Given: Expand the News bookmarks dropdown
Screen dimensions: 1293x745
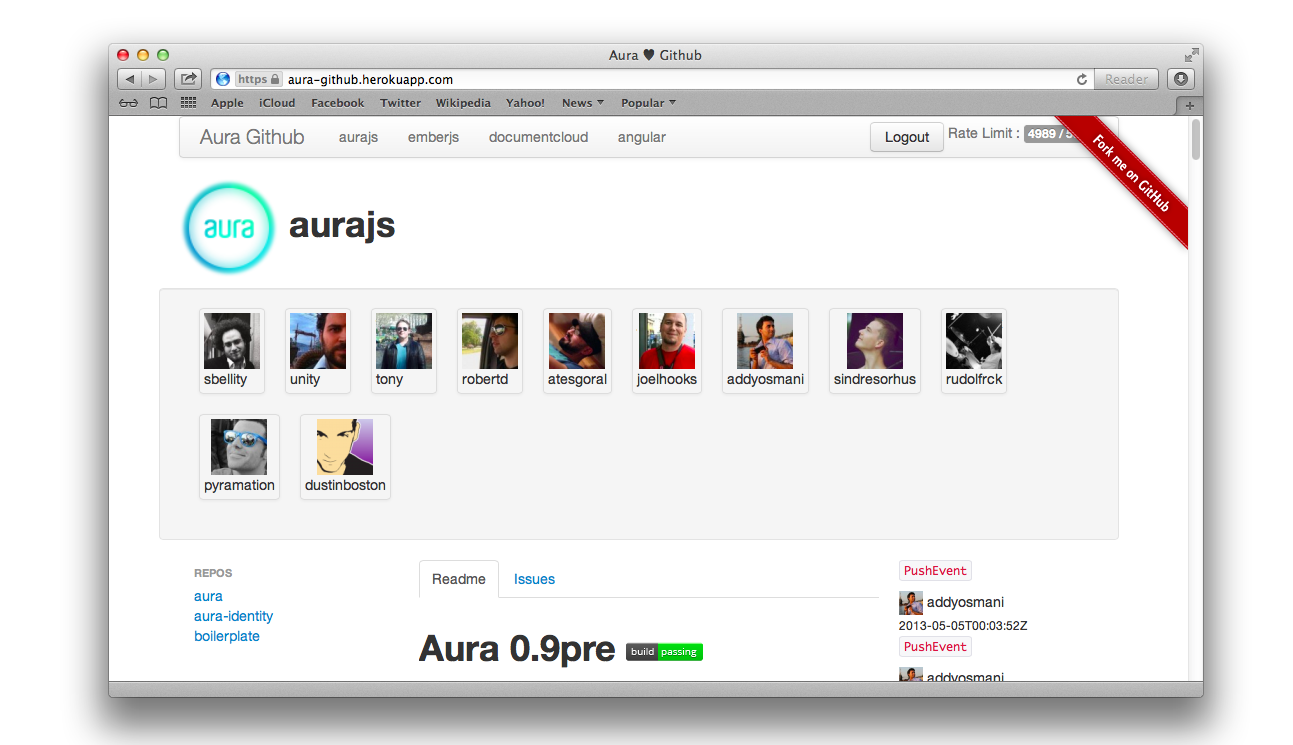Looking at the screenshot, I should [x=583, y=103].
